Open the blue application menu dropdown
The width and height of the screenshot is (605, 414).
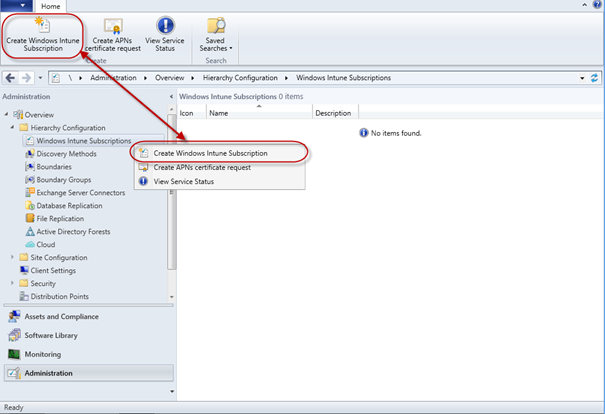(x=17, y=5)
